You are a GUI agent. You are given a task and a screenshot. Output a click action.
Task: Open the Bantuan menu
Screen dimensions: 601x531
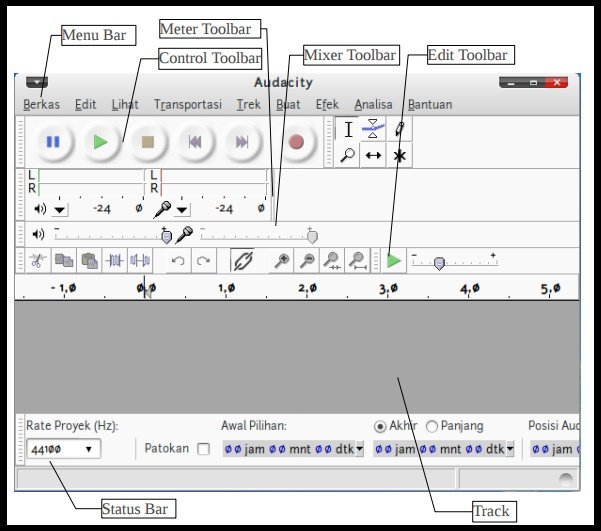tap(430, 104)
